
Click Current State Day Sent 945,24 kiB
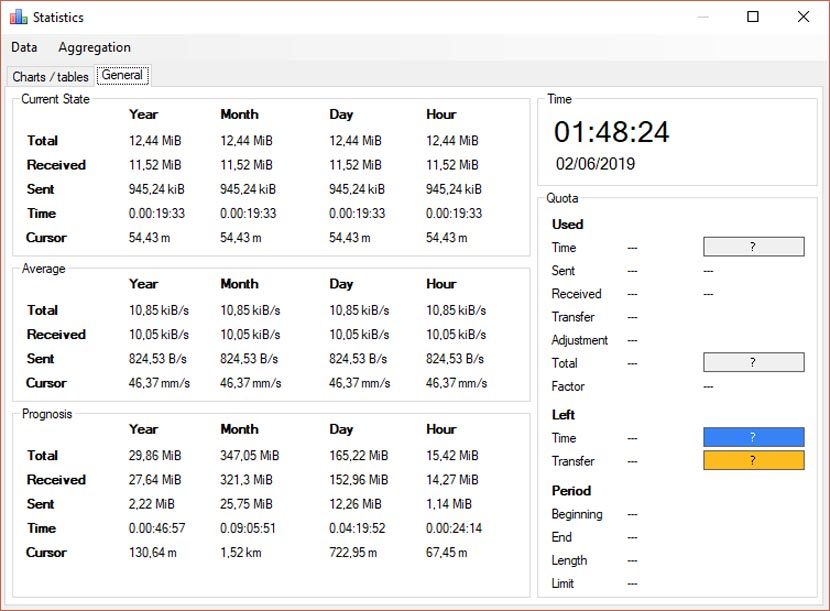[357, 189]
